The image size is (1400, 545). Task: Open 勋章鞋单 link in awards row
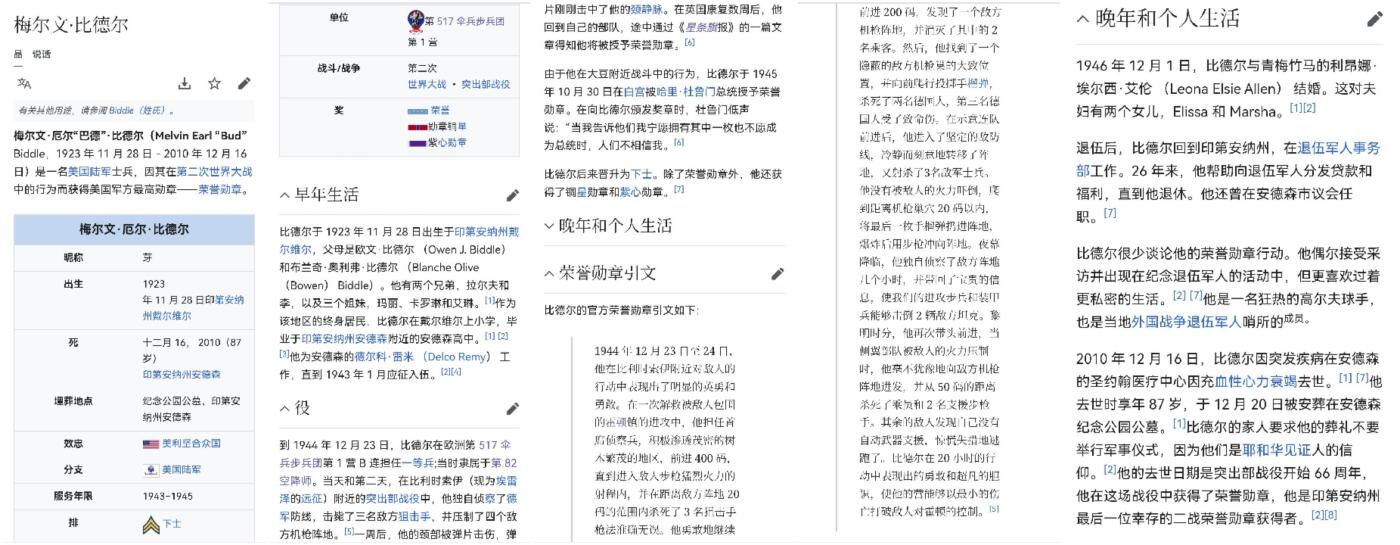(x=447, y=126)
